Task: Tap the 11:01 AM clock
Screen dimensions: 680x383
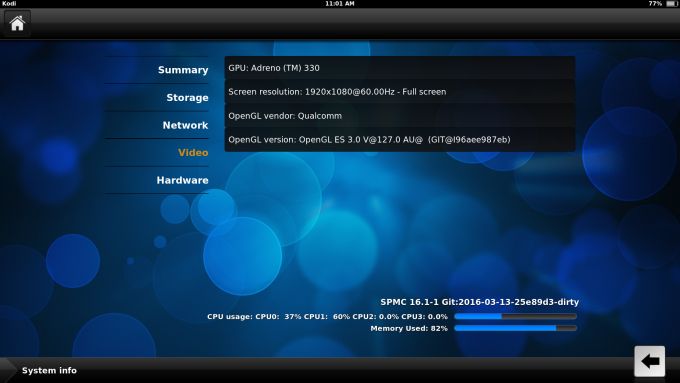Action: coord(340,3)
